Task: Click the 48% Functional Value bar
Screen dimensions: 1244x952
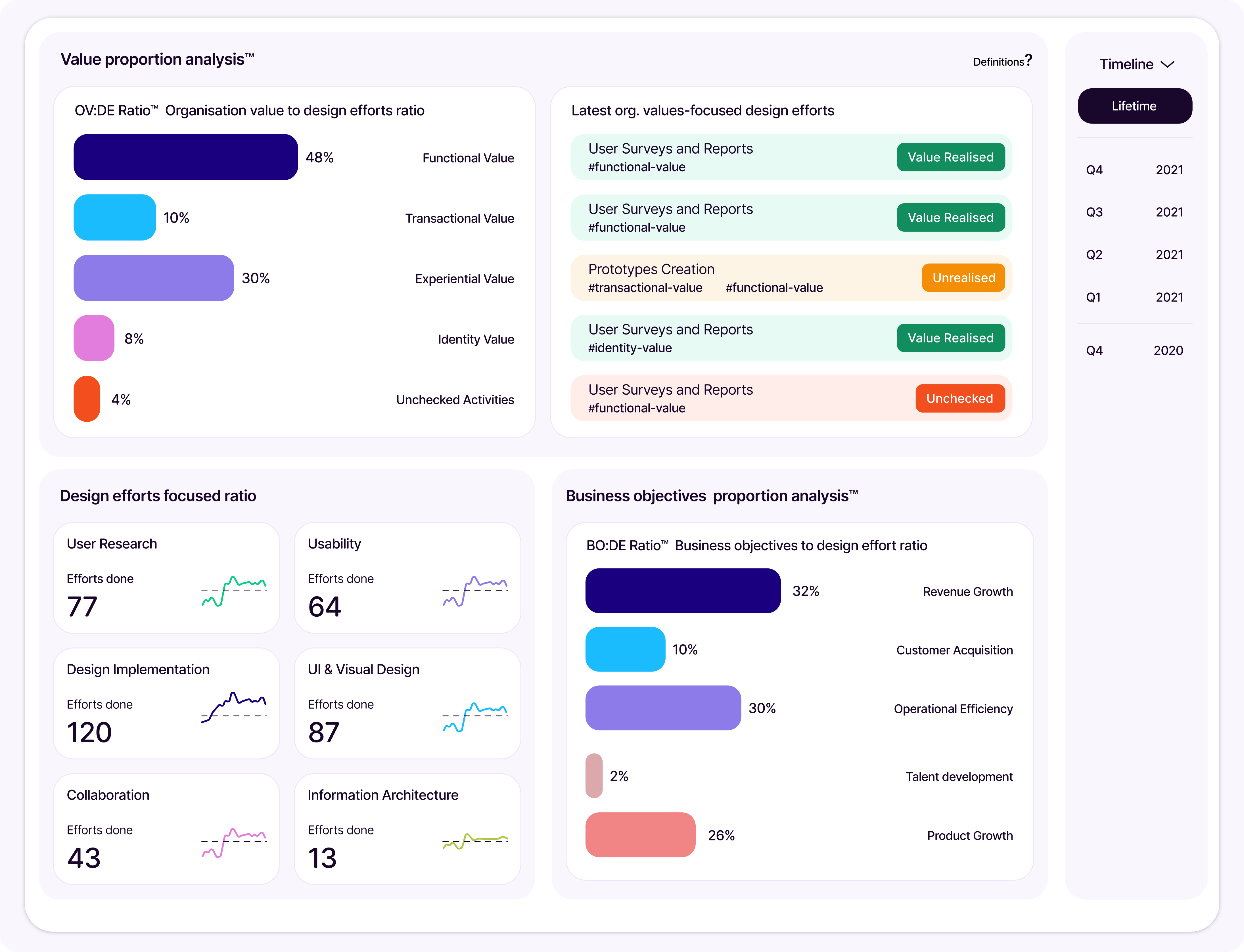Action: (185, 157)
